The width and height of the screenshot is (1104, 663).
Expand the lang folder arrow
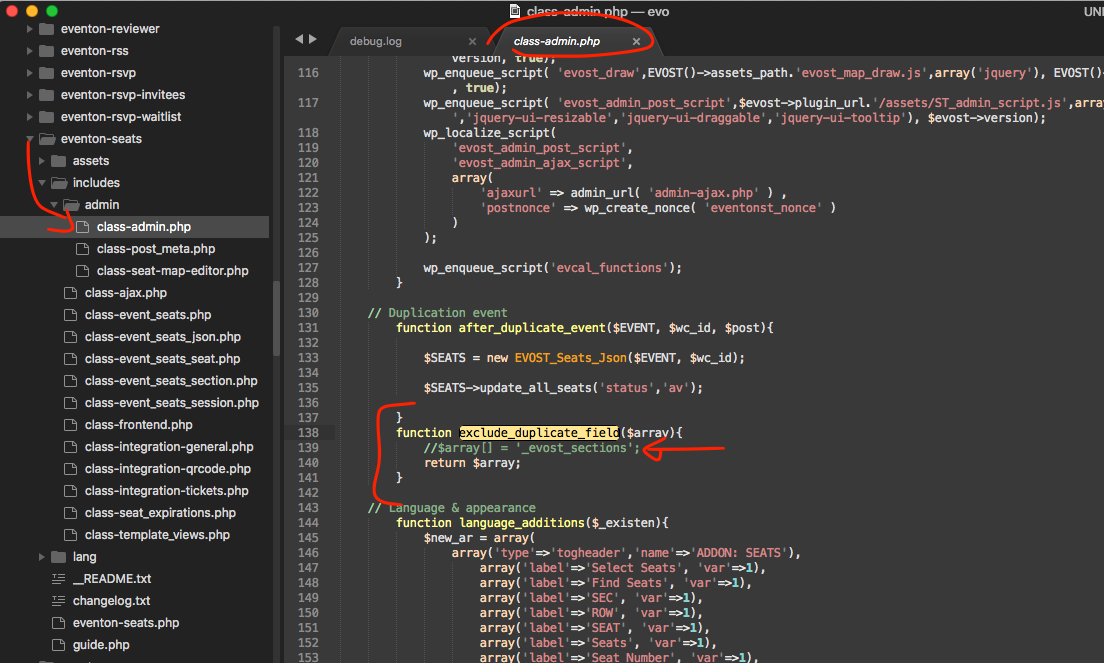tap(42, 557)
